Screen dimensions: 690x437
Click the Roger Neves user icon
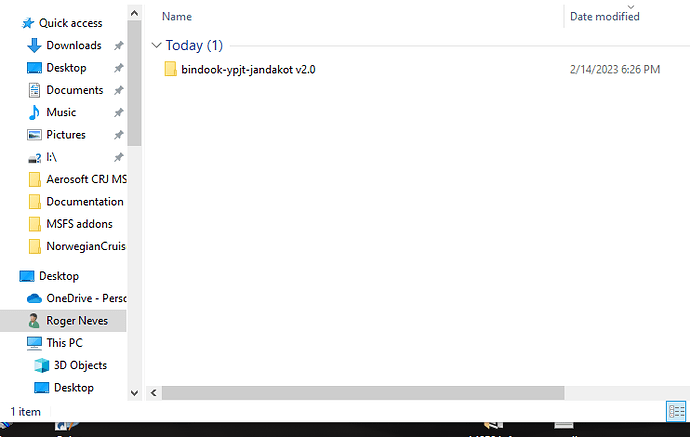click(34, 321)
